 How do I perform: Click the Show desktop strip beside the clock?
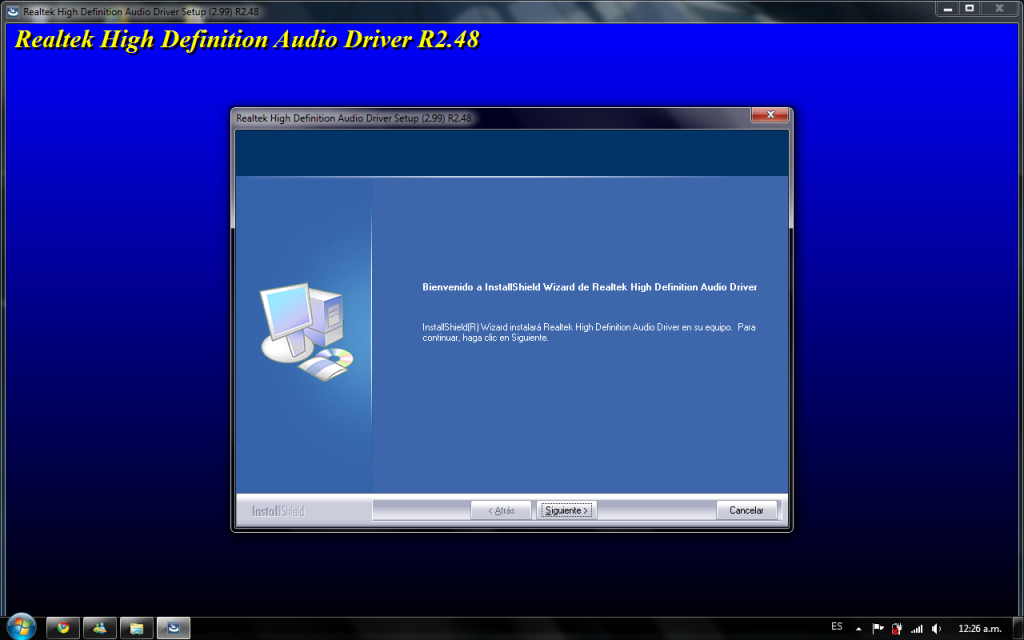point(1018,628)
